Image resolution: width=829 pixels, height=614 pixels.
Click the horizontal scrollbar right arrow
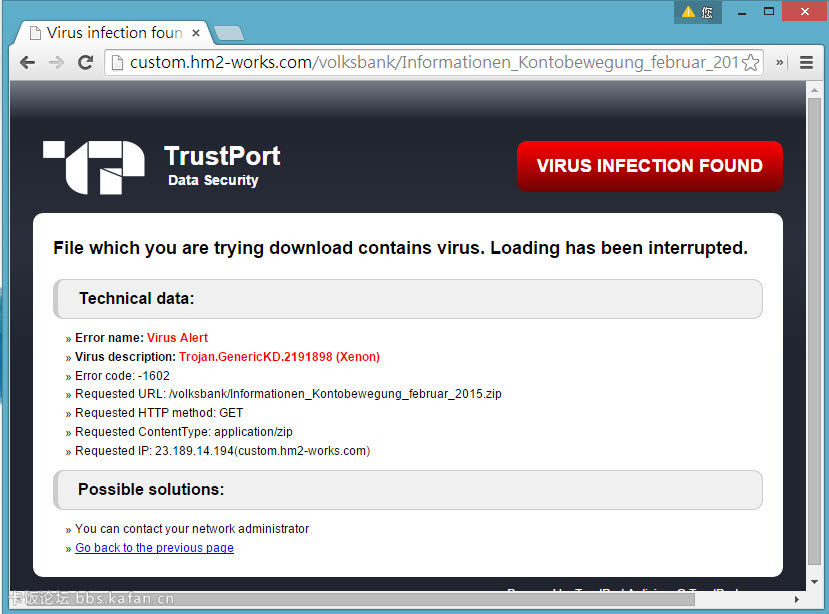tap(797, 599)
